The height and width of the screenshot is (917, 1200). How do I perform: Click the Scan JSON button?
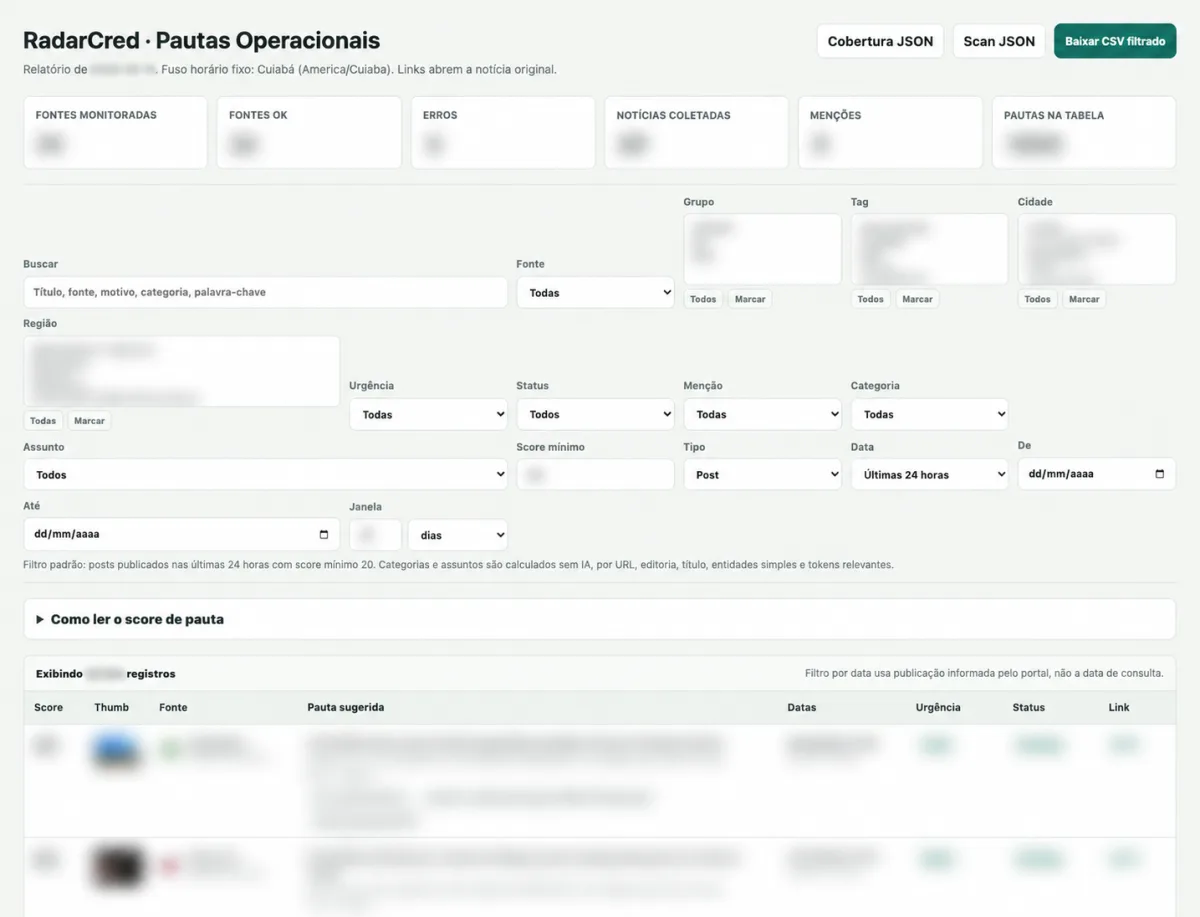[999, 41]
